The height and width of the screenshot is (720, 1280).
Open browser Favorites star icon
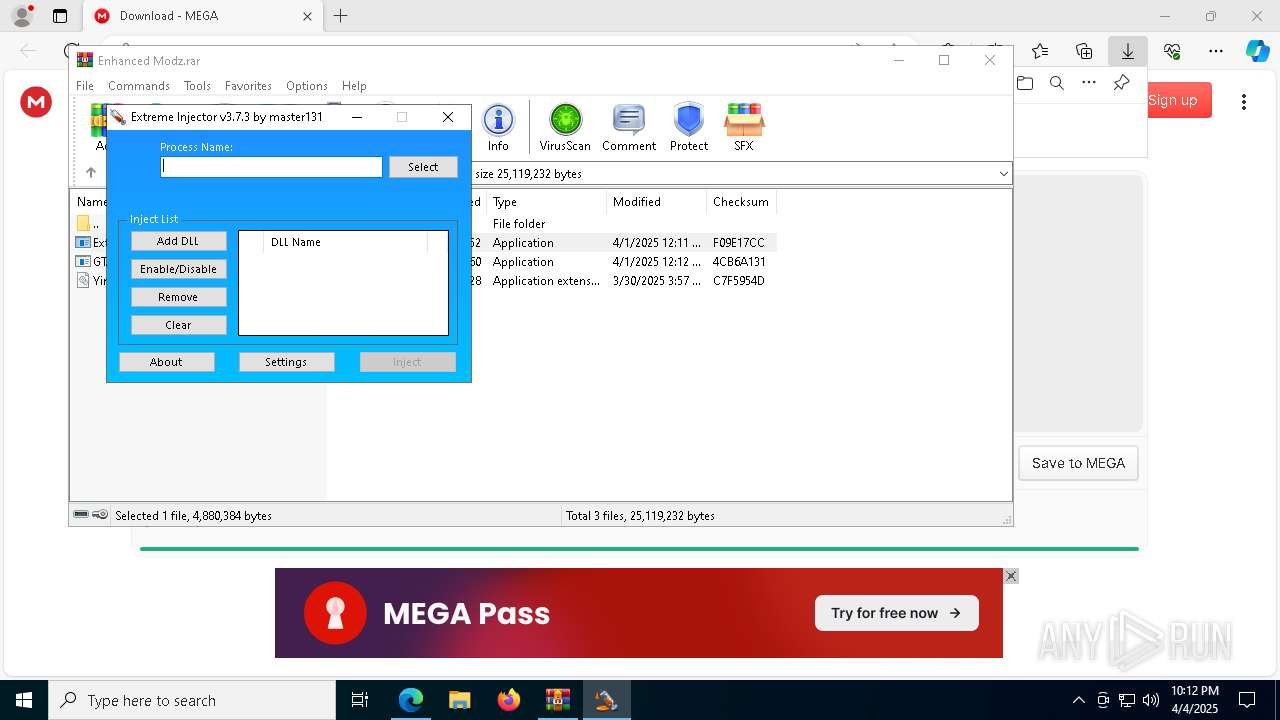[x=1040, y=51]
